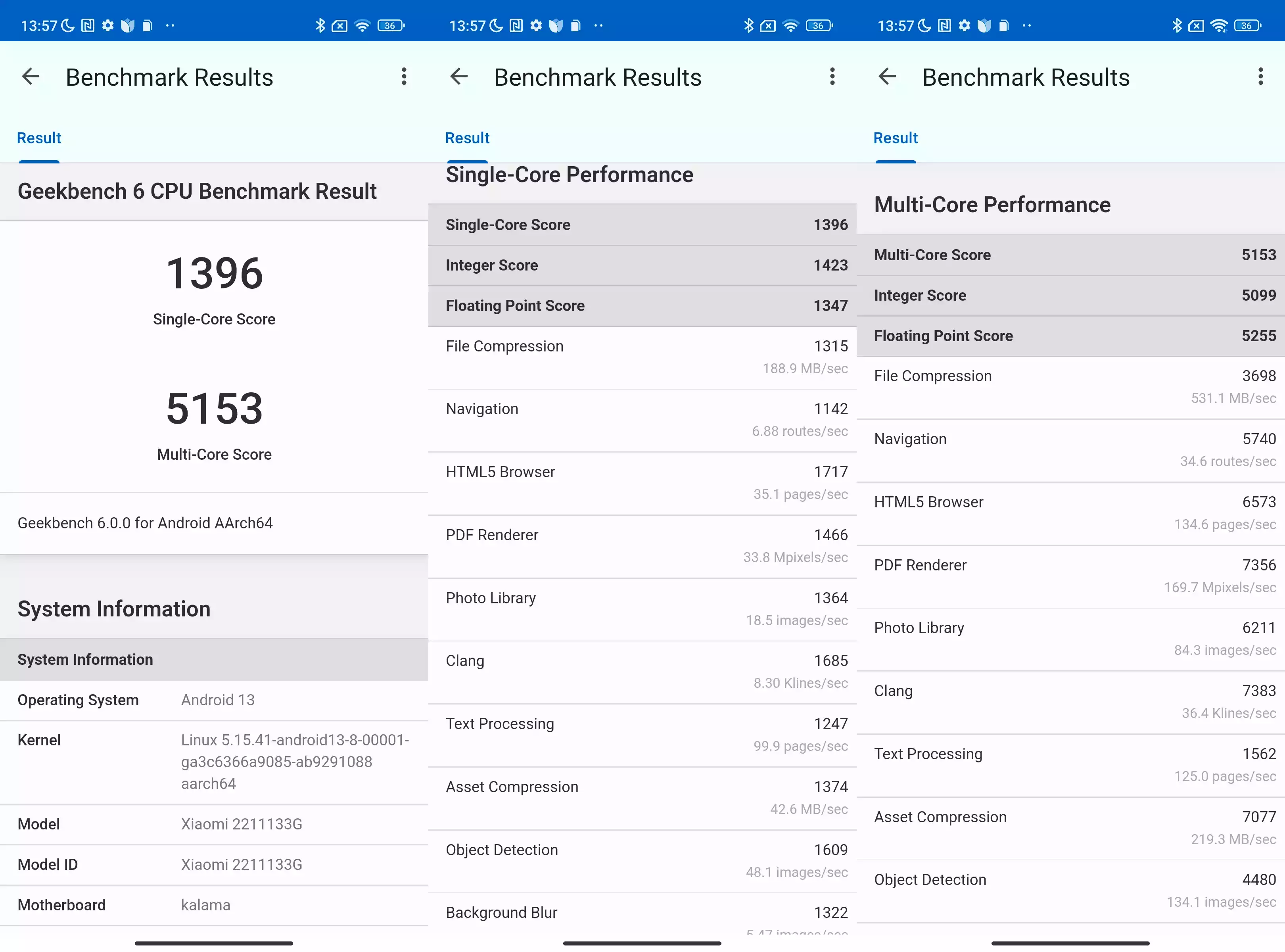Tap single-core Integer Score 1423 row
This screenshot has width=1285, height=952.
(x=642, y=265)
